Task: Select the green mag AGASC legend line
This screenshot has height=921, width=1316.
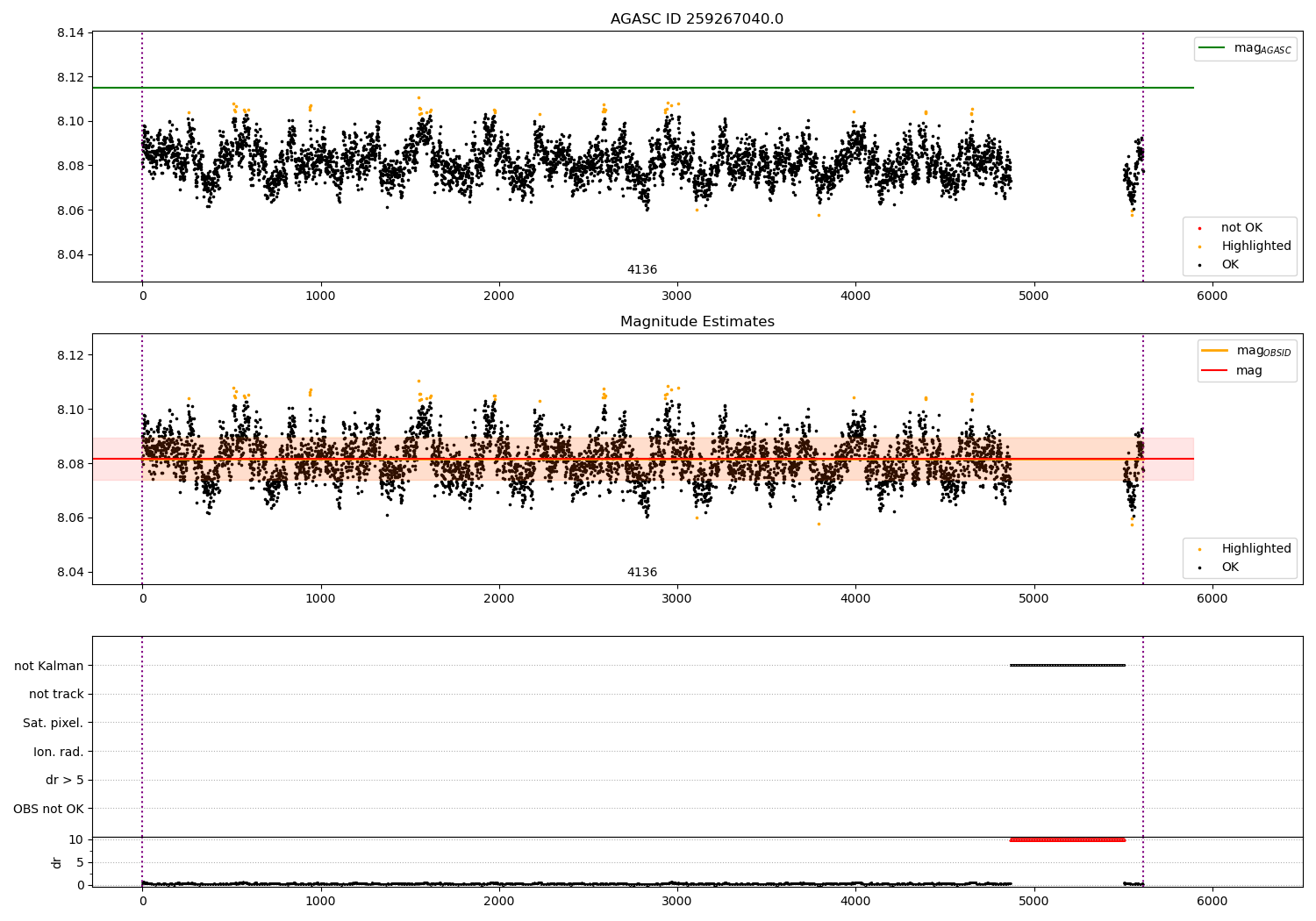Action: point(1212,48)
